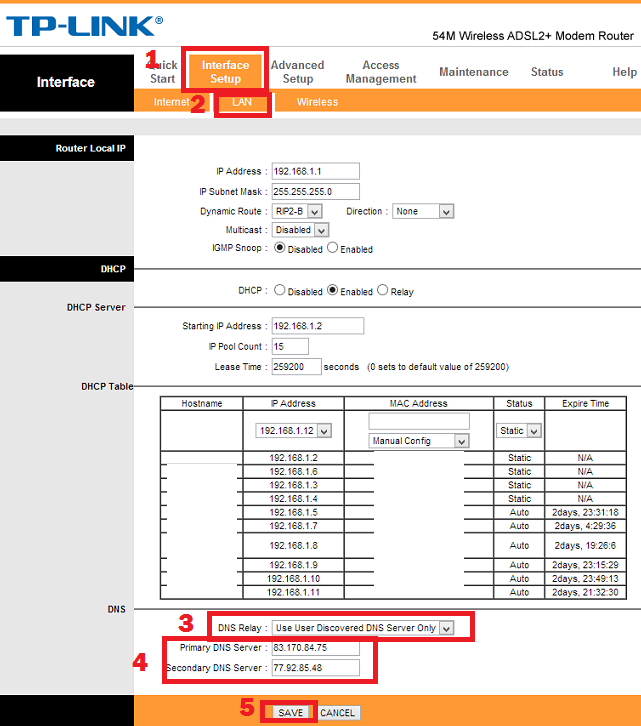Viewport: 641px width, 726px height.
Task: Edit the Starting IP Address field
Action: pos(318,326)
